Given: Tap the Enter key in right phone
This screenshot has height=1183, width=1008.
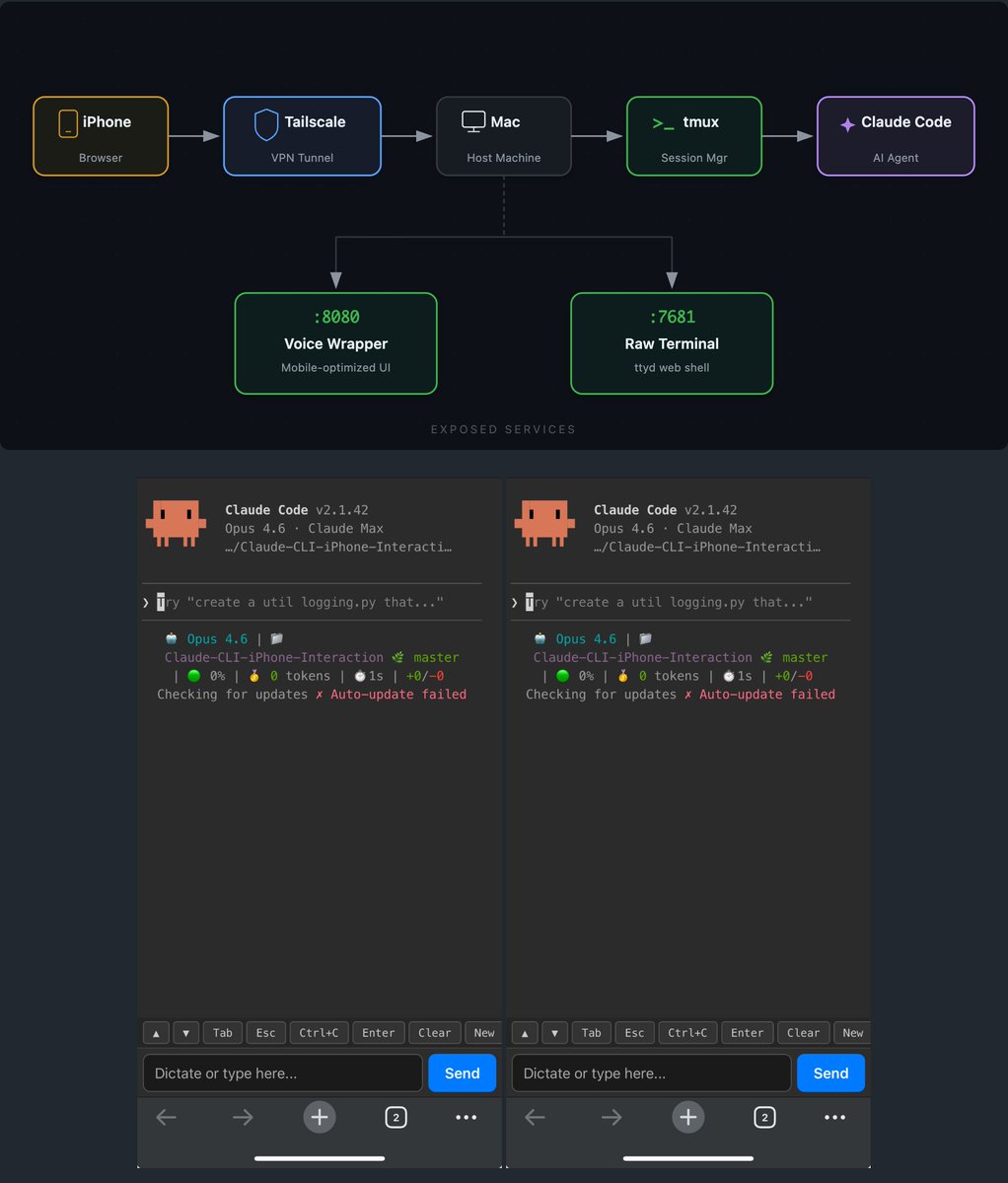Looking at the screenshot, I should (x=748, y=1033).
